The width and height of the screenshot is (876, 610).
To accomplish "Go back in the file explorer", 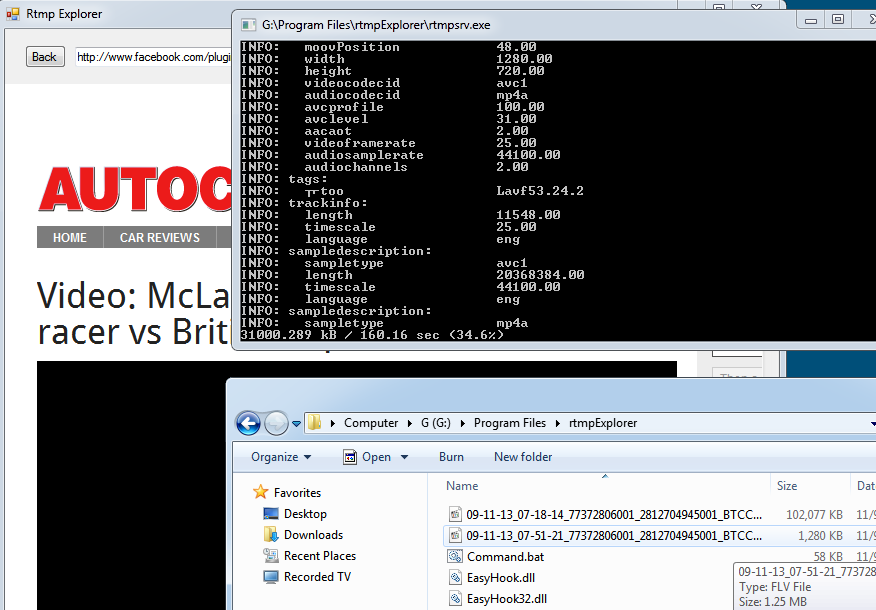I will pyautogui.click(x=248, y=423).
